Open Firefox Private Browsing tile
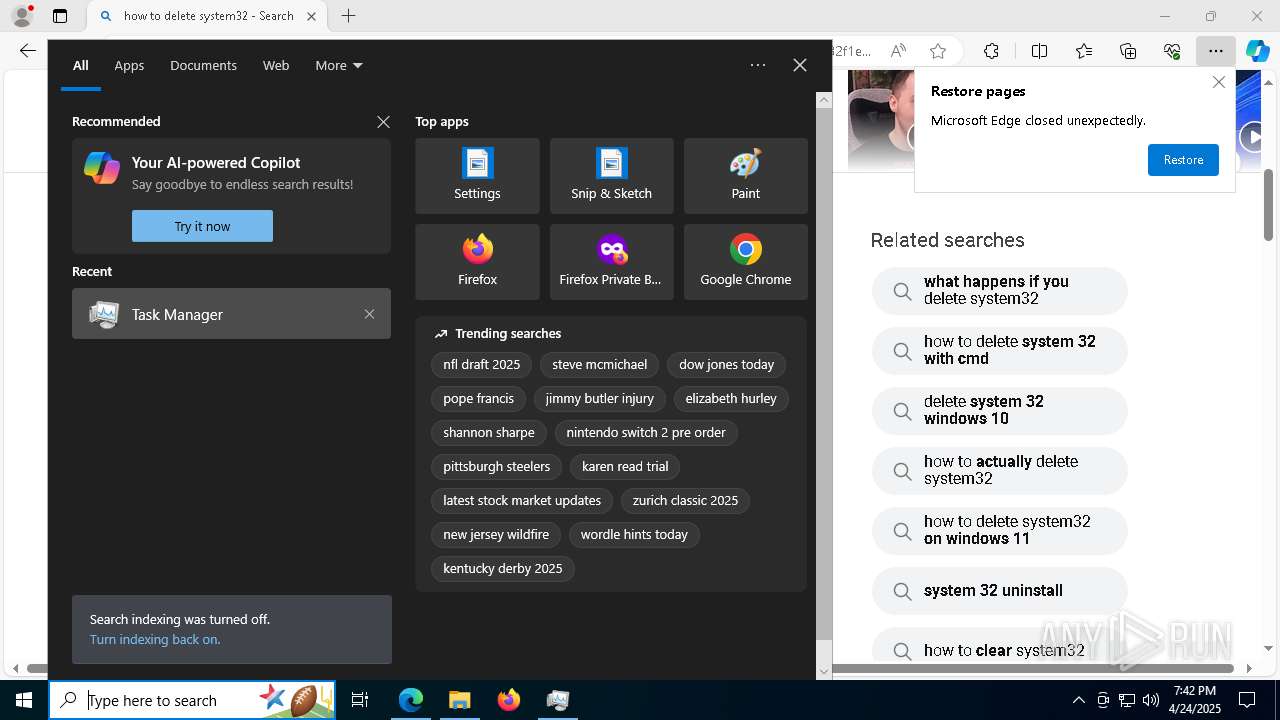The height and width of the screenshot is (720, 1280). [611, 262]
